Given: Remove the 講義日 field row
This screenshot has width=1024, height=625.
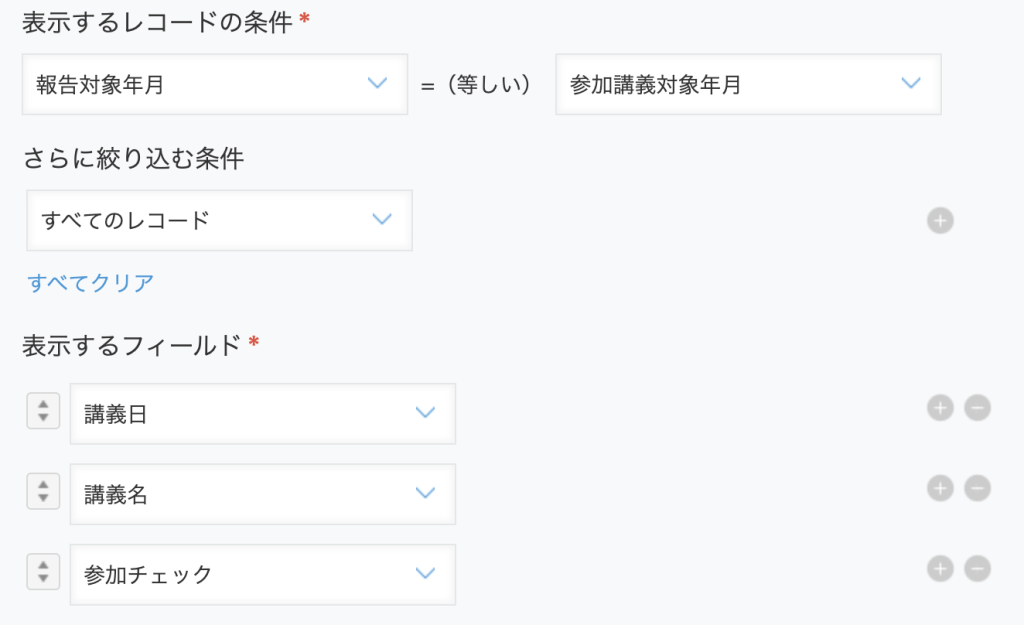Looking at the screenshot, I should (x=977, y=408).
